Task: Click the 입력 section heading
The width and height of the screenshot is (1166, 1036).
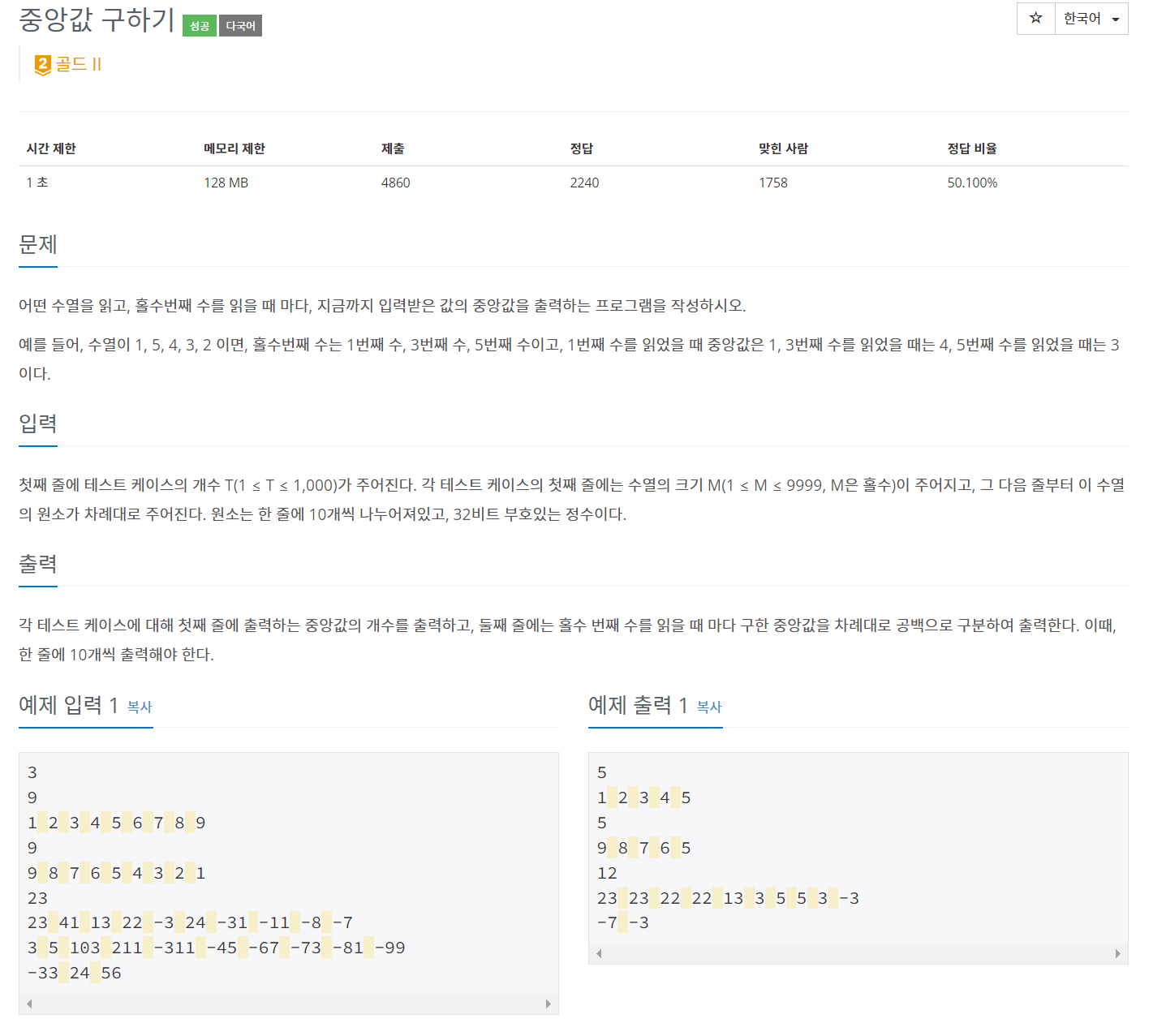Action: click(x=38, y=423)
